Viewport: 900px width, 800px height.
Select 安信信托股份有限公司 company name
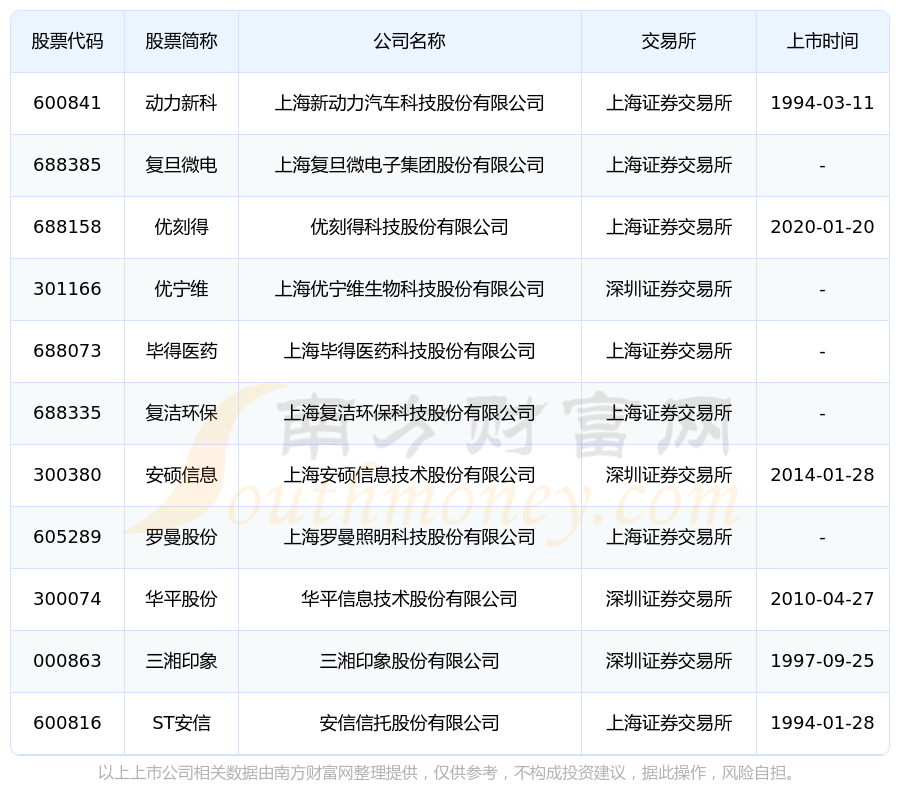(x=409, y=723)
